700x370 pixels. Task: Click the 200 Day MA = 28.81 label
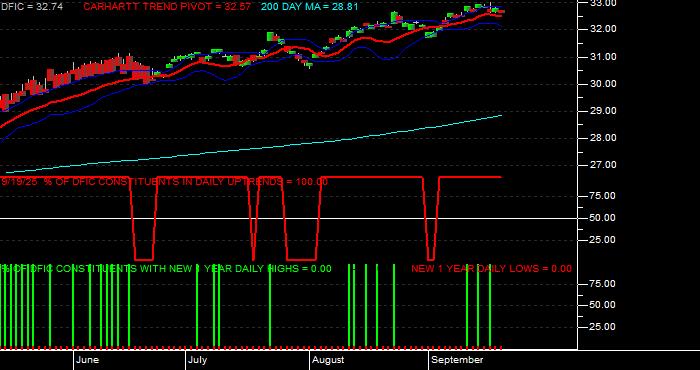[309, 7]
